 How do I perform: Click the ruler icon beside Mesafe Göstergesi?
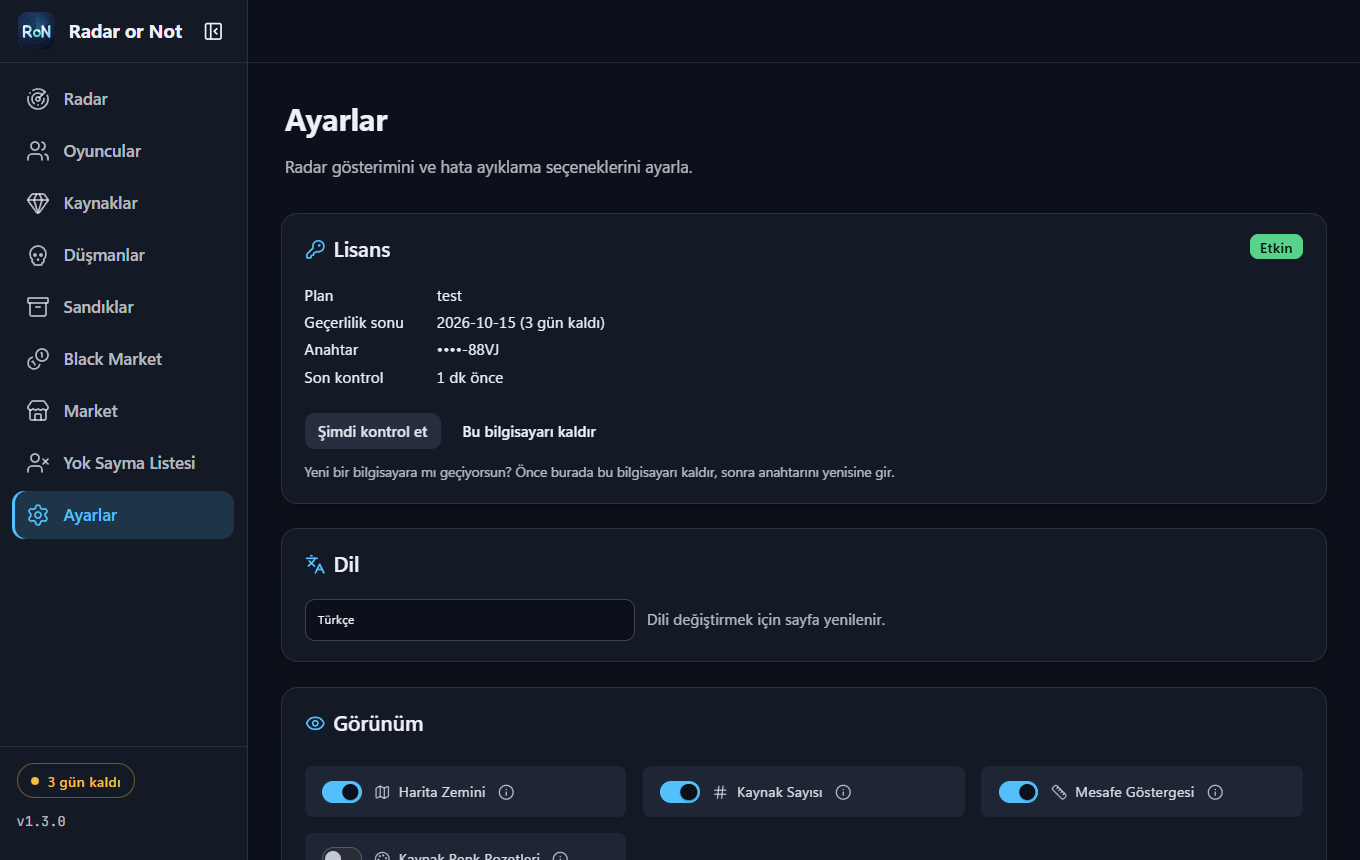1059,792
